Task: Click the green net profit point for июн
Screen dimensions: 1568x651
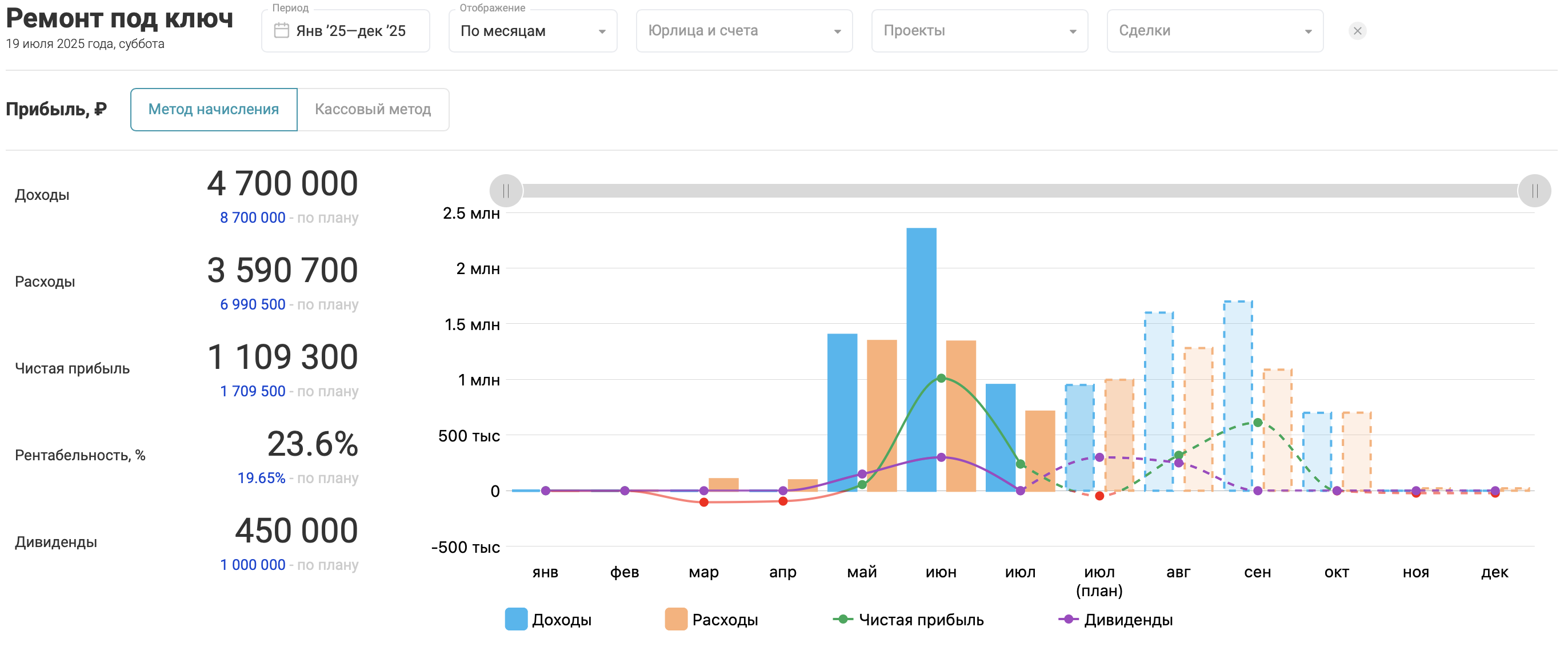Action: (x=941, y=378)
